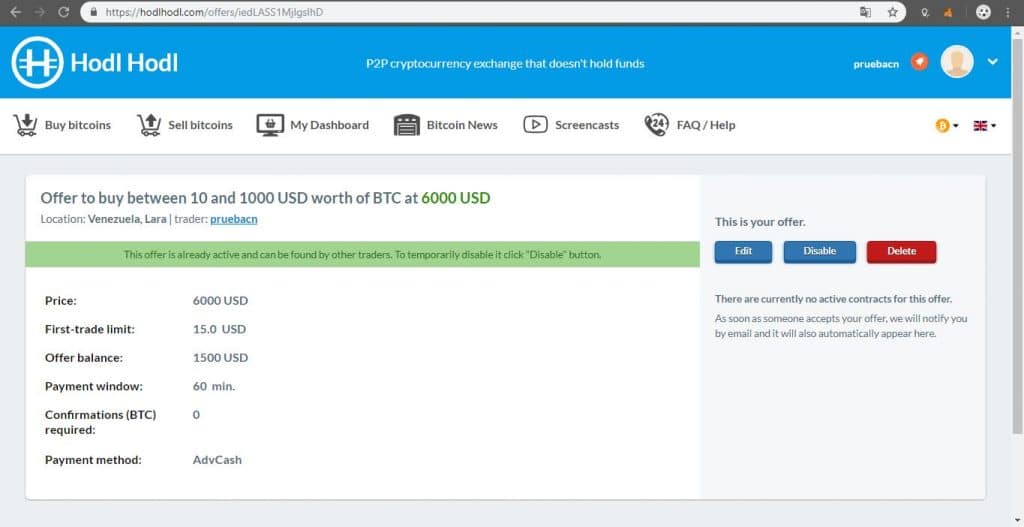Image resolution: width=1024 pixels, height=527 pixels.
Task: Open the translate page icon in address bar
Action: point(865,12)
